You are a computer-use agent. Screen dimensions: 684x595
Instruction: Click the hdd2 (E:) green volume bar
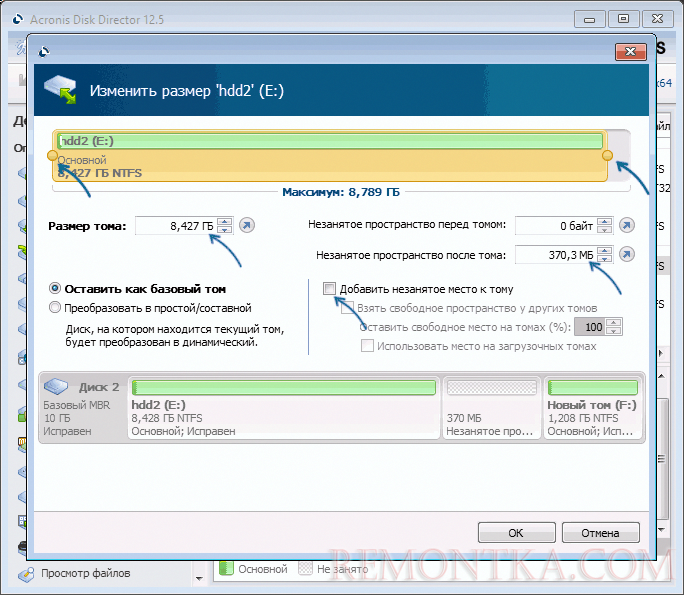[330, 141]
